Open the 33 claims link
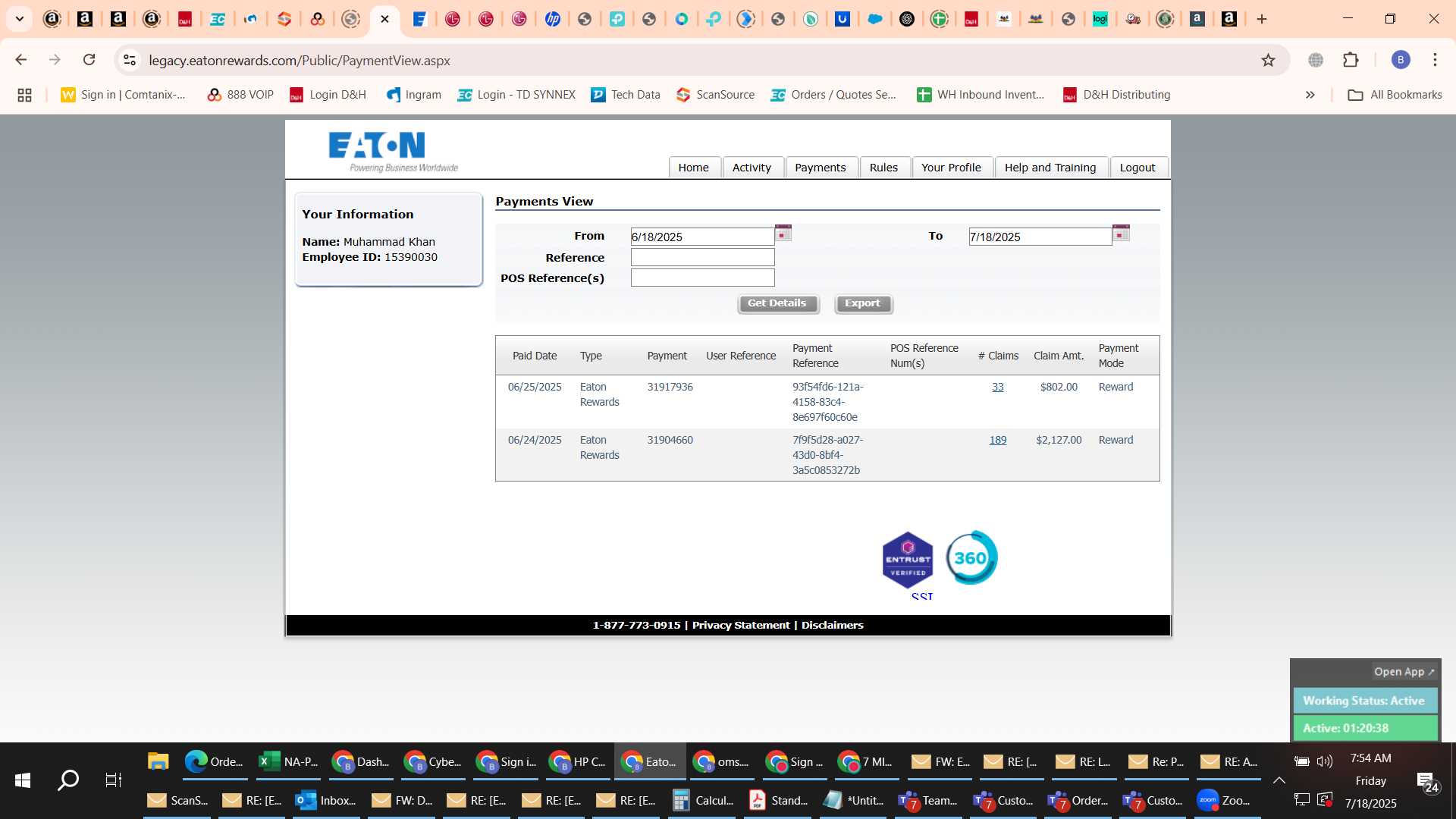1456x819 pixels. 998,387
